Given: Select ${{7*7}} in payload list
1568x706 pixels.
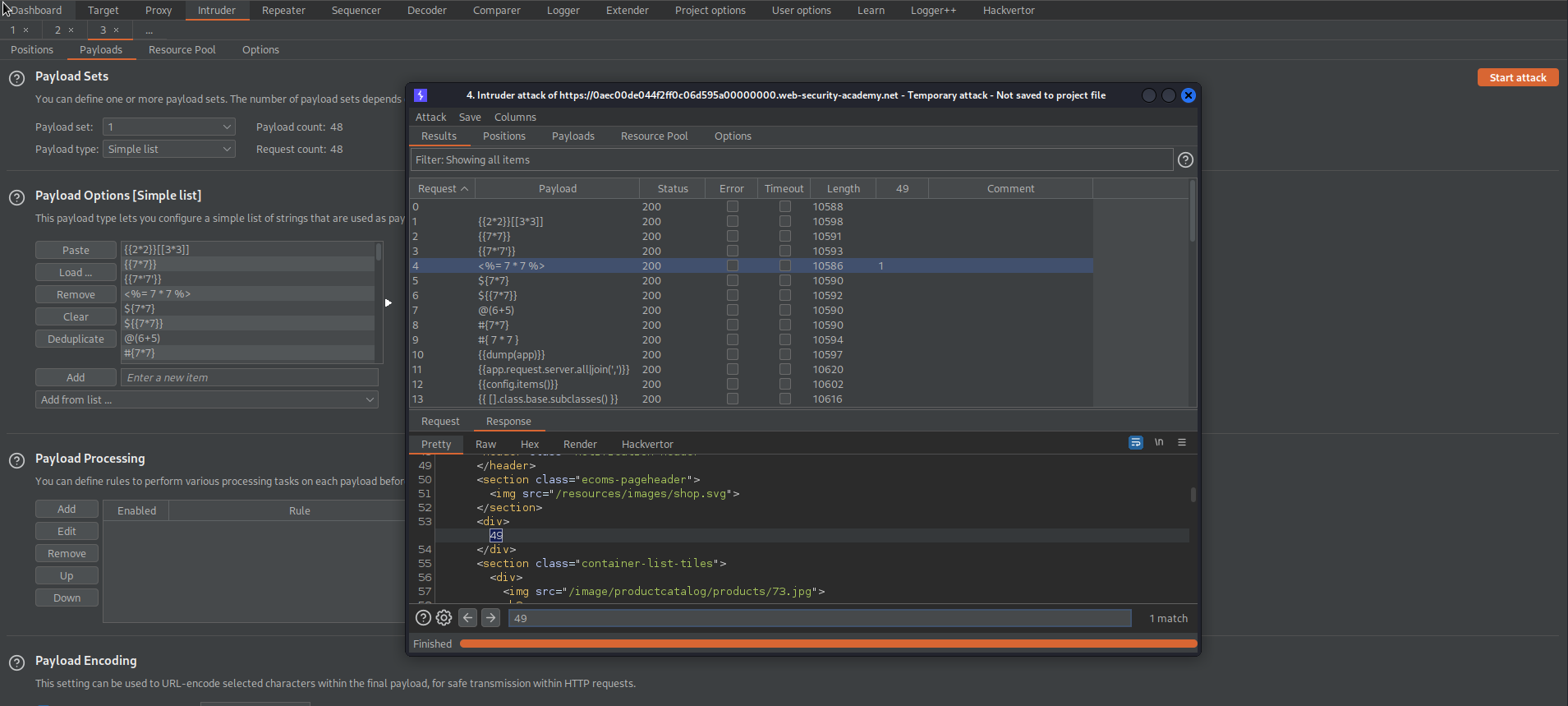Looking at the screenshot, I should [248, 324].
